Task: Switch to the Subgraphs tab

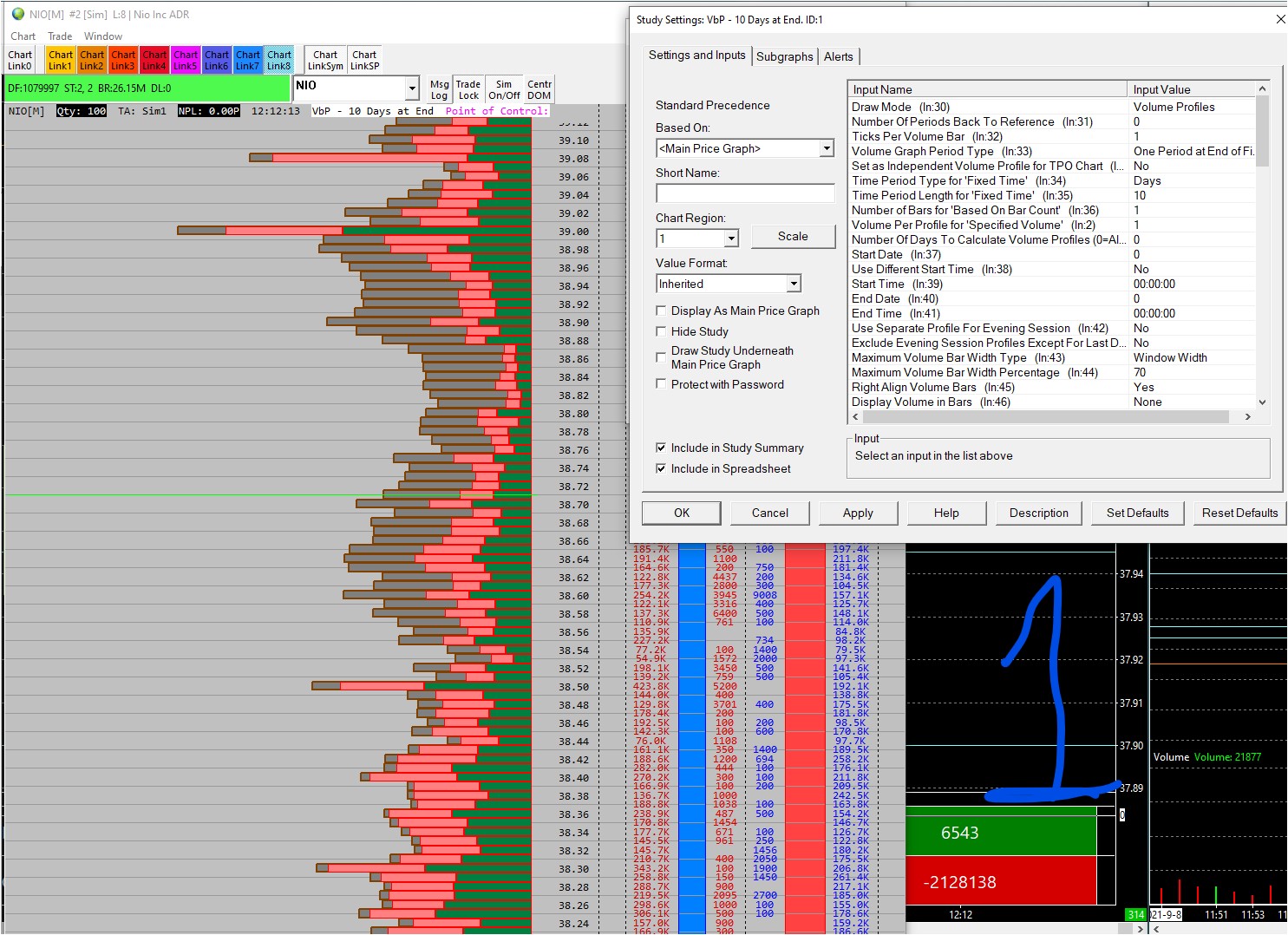Action: pyautogui.click(x=784, y=56)
